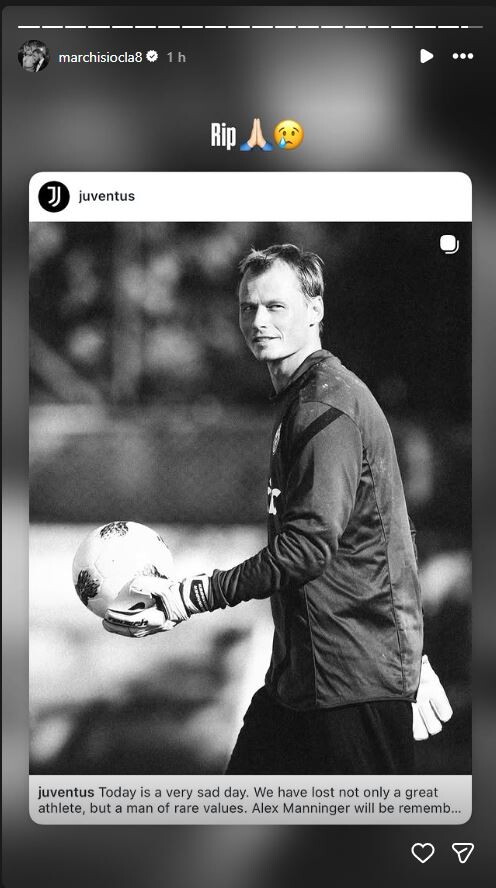Open the juventus account name in post header
This screenshot has height=888, width=496.
pos(106,197)
